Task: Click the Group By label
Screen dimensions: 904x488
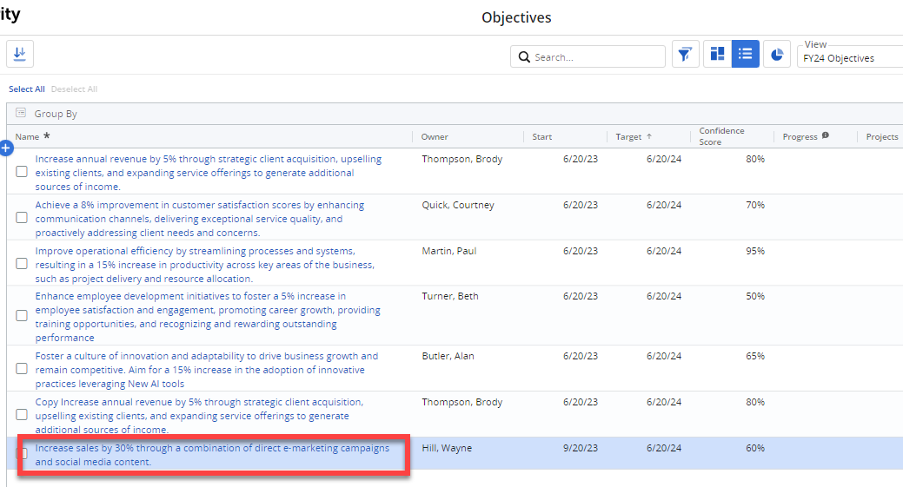Action: click(55, 114)
